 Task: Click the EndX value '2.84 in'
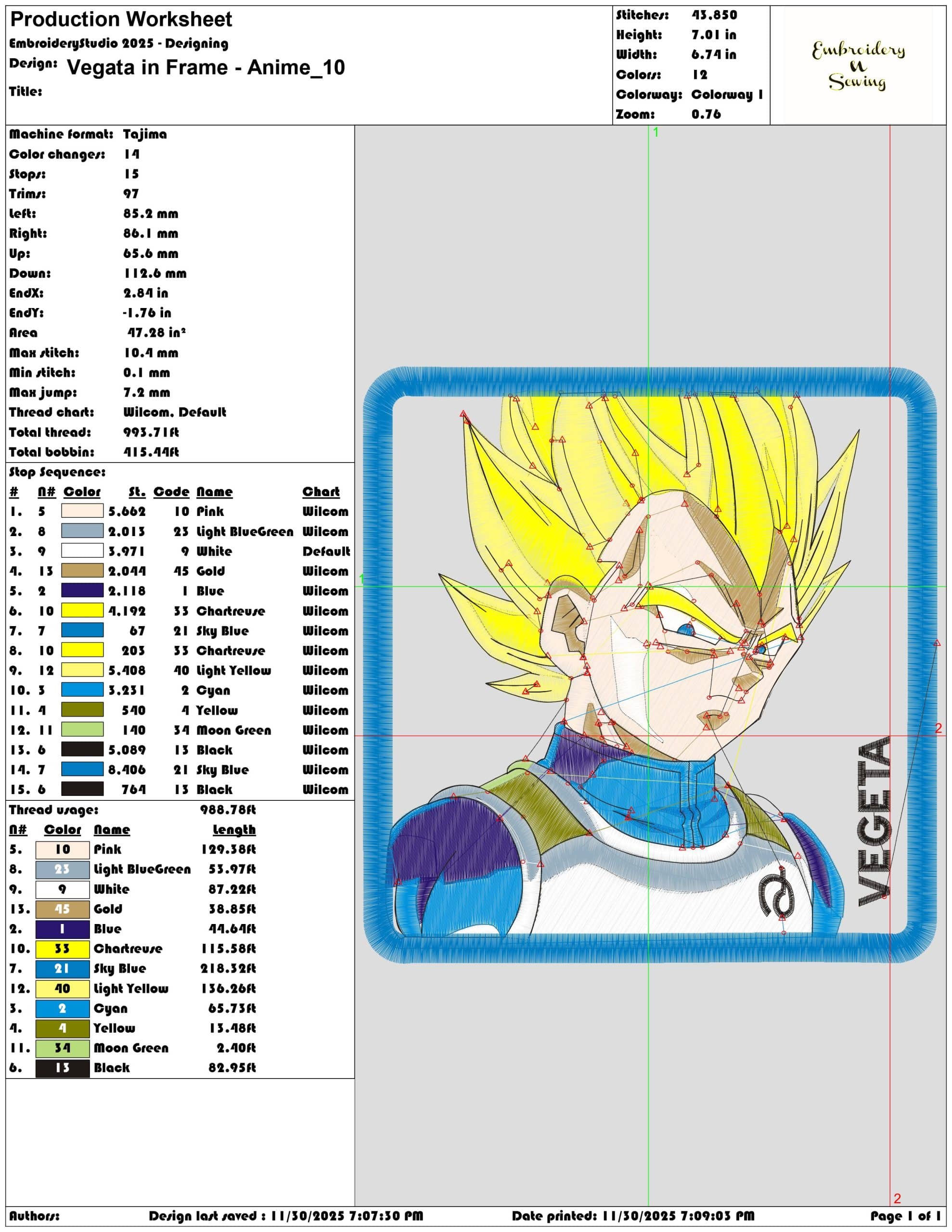tap(146, 293)
